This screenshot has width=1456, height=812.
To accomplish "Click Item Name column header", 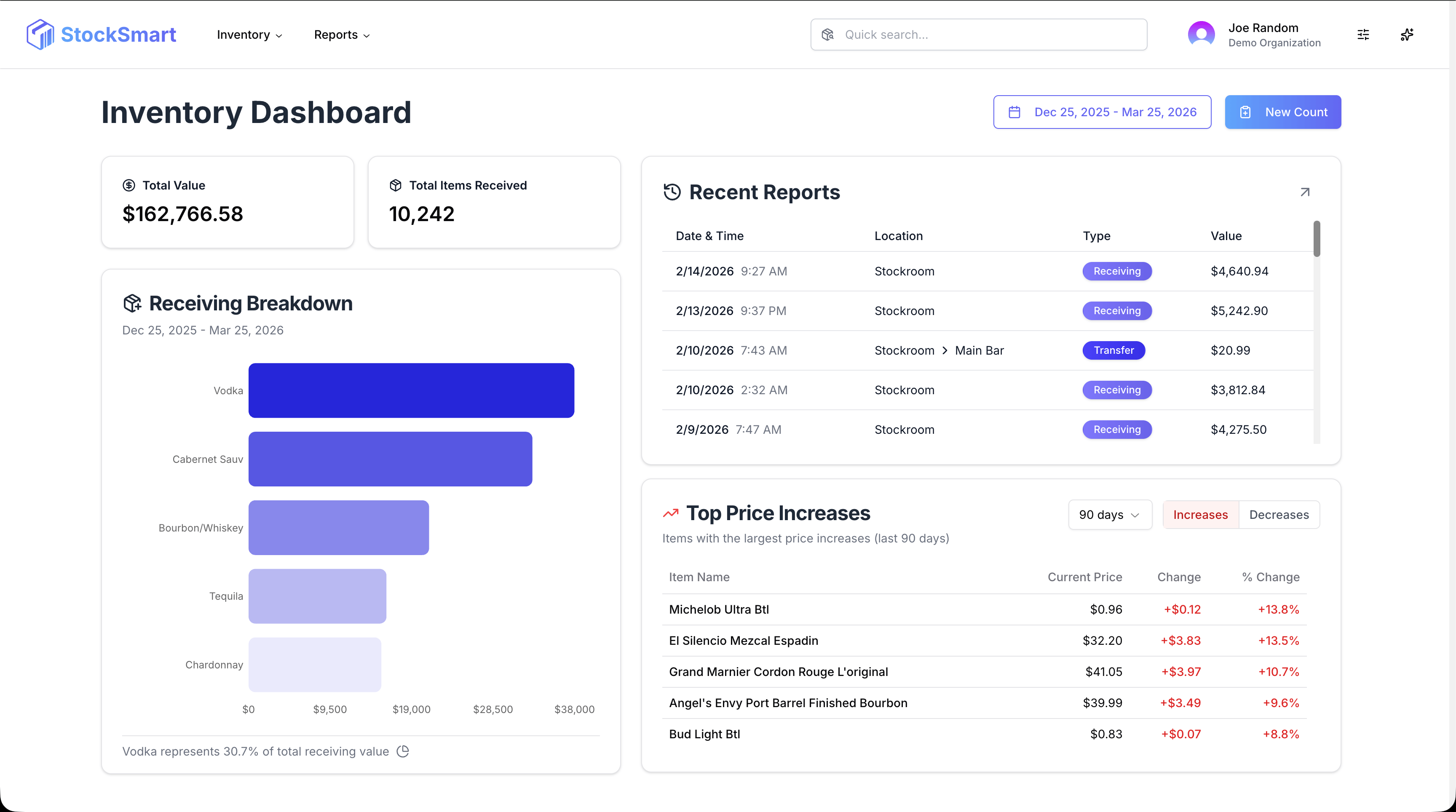I will 699,577.
